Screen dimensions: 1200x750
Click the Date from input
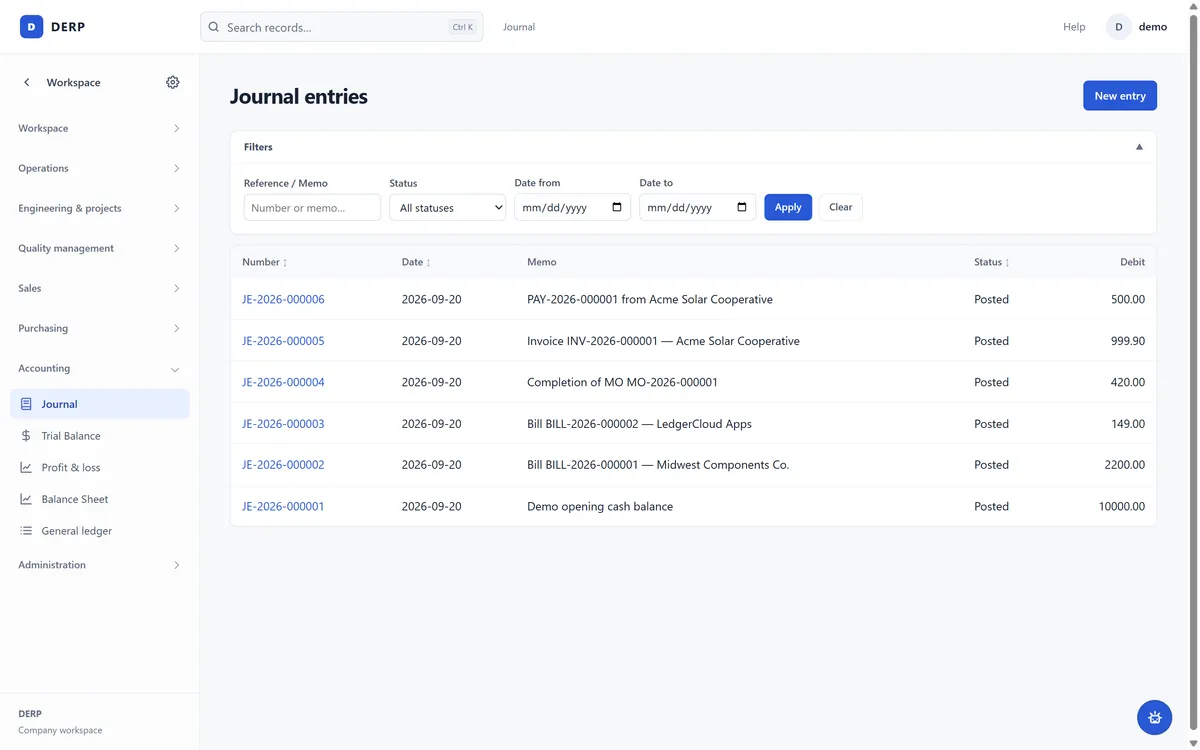coord(572,207)
